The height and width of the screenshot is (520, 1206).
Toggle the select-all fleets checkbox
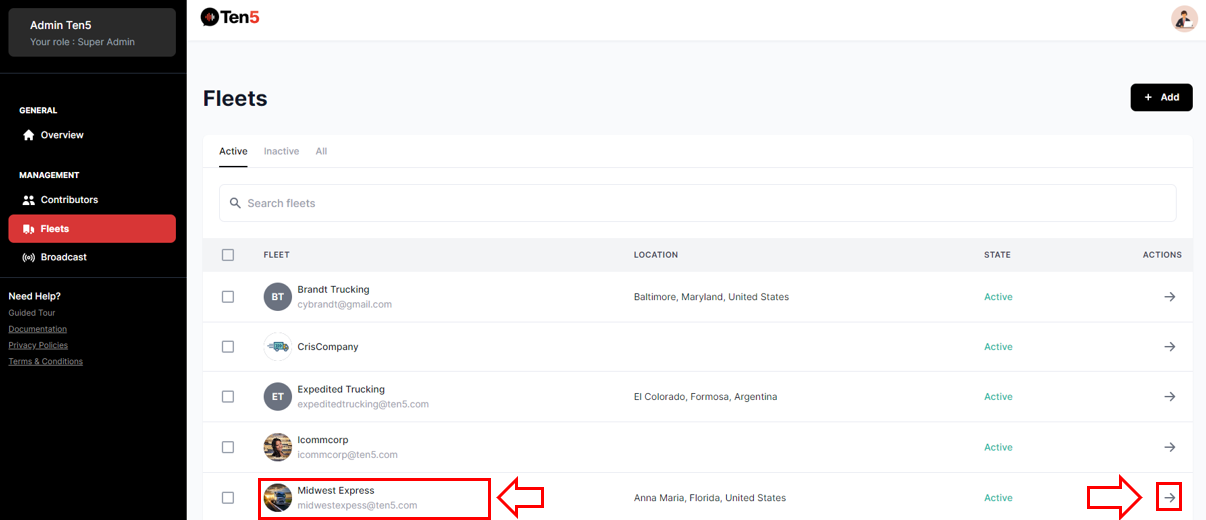click(228, 255)
